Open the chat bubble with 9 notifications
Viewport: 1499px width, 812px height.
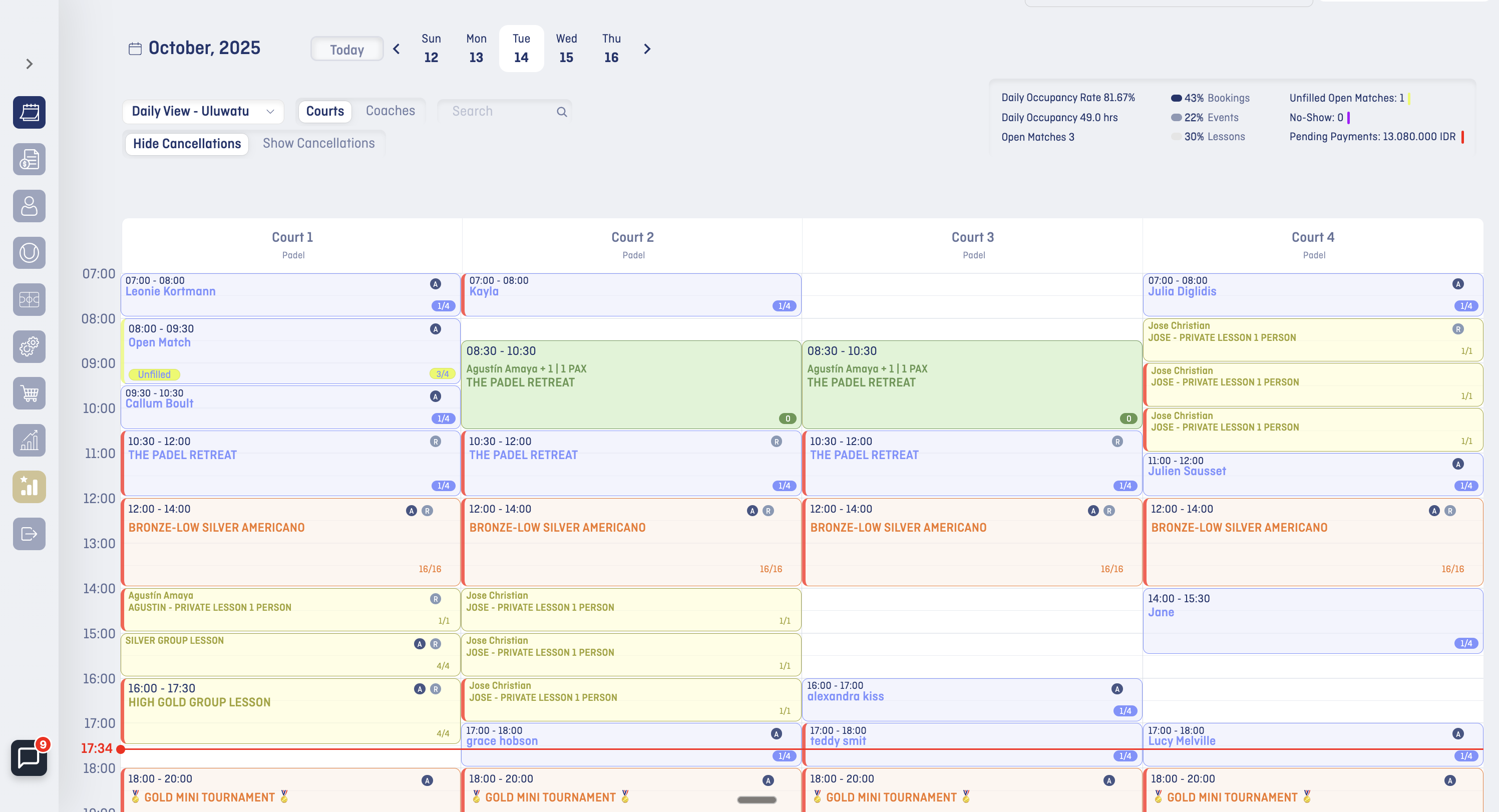click(x=29, y=757)
